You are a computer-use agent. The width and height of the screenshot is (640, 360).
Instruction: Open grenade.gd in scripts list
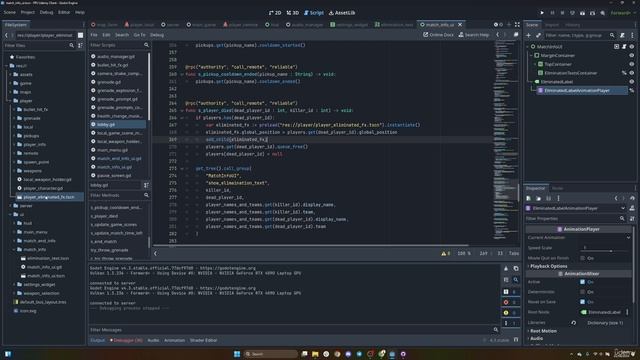(109, 82)
